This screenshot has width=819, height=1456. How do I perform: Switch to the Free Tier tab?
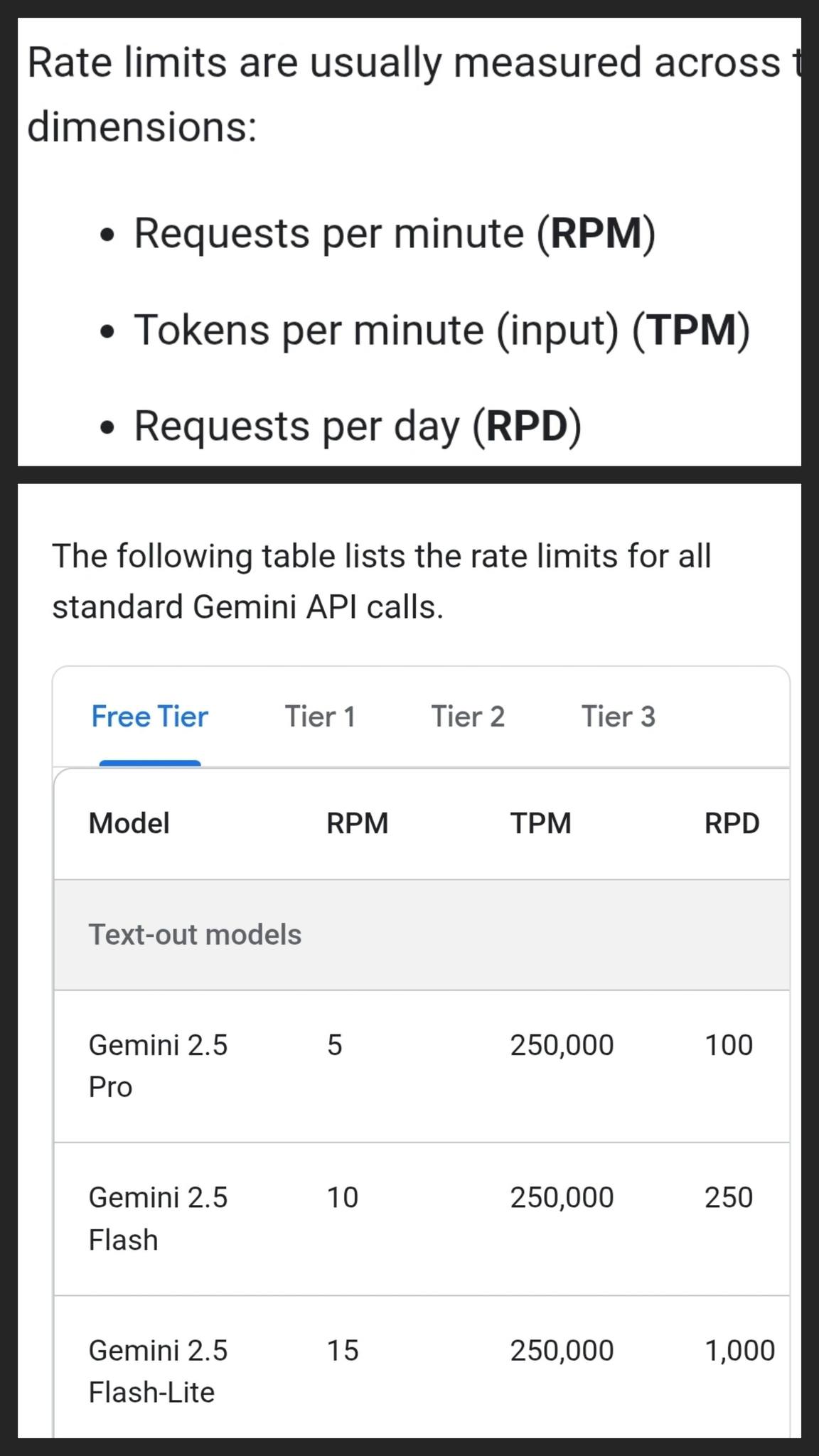pos(149,717)
